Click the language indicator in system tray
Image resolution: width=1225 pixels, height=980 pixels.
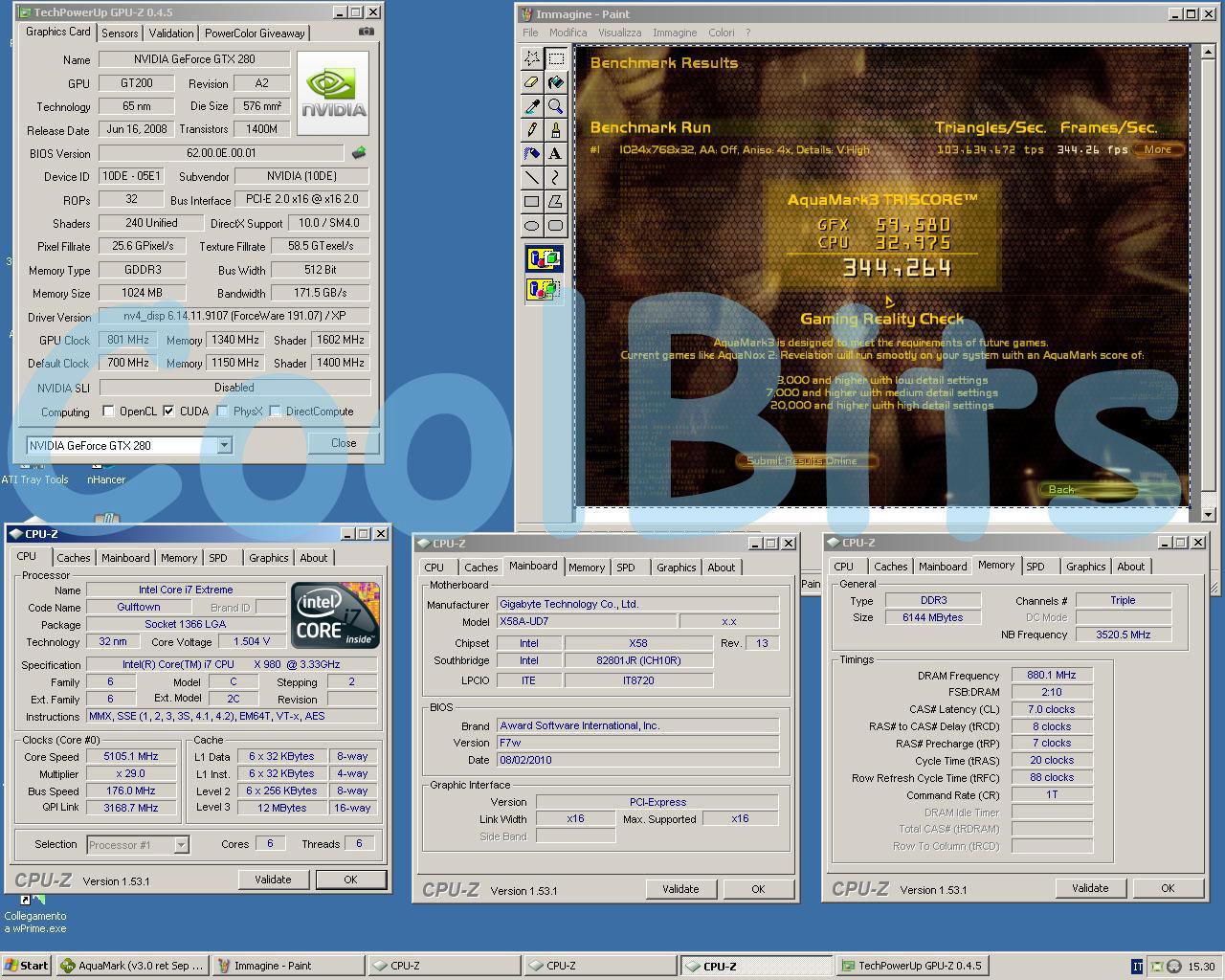point(1137,966)
